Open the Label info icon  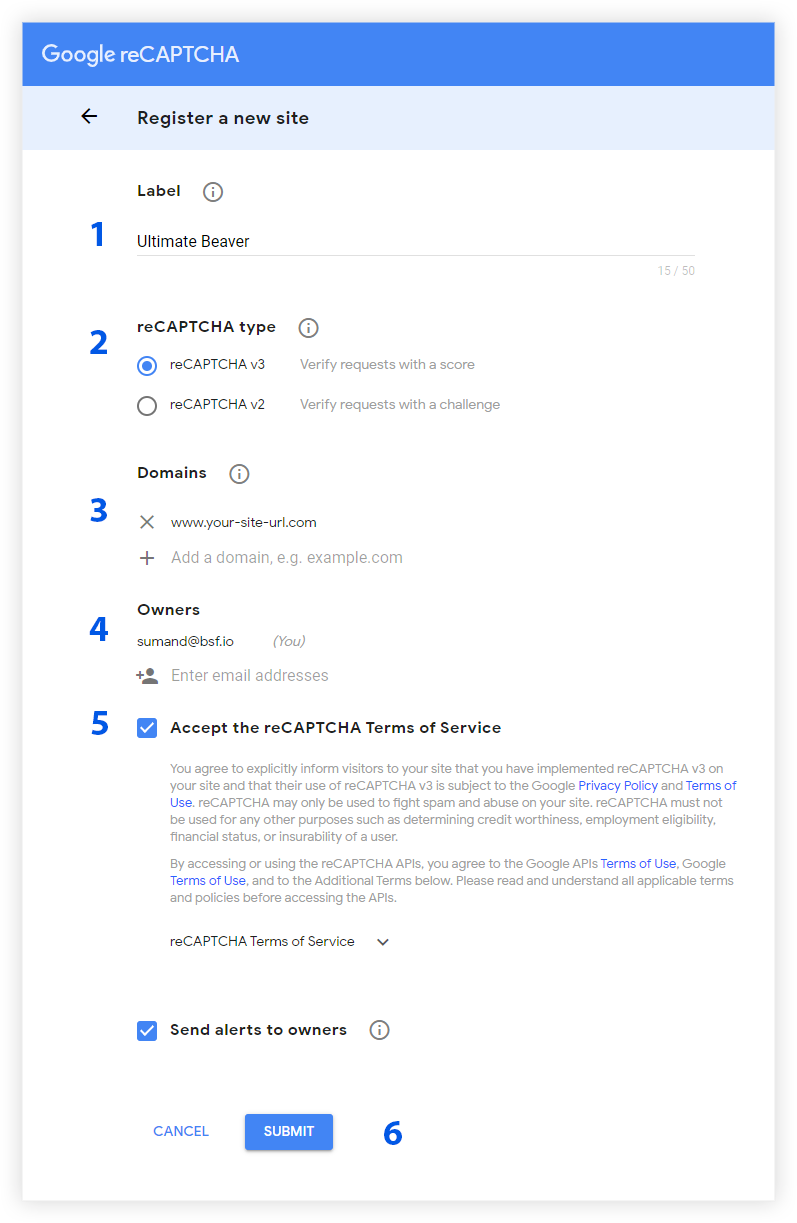point(213,192)
